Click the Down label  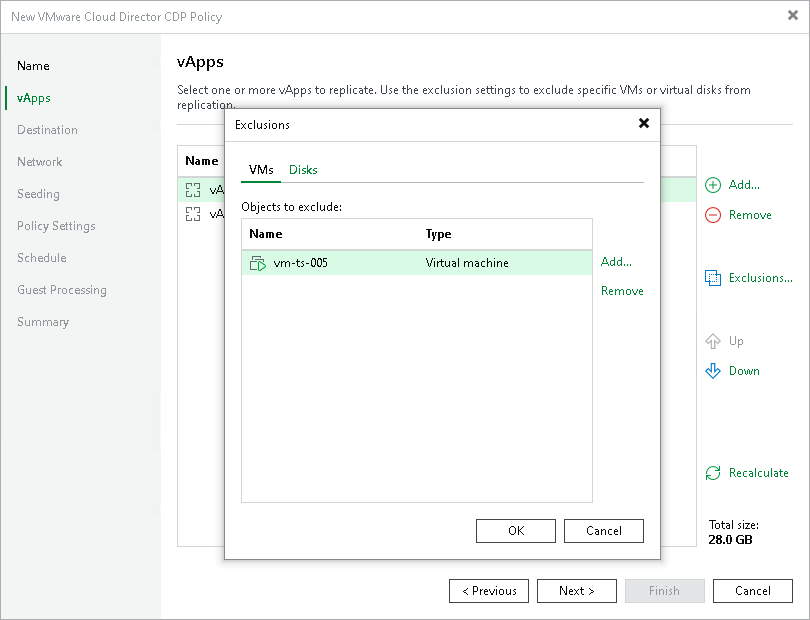(744, 371)
